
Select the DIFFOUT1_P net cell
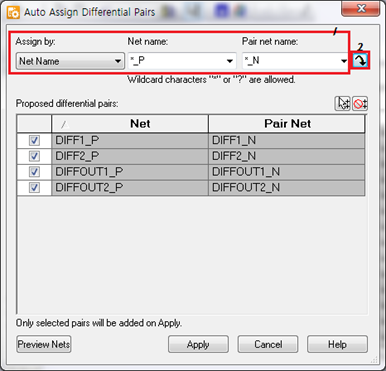click(130, 172)
